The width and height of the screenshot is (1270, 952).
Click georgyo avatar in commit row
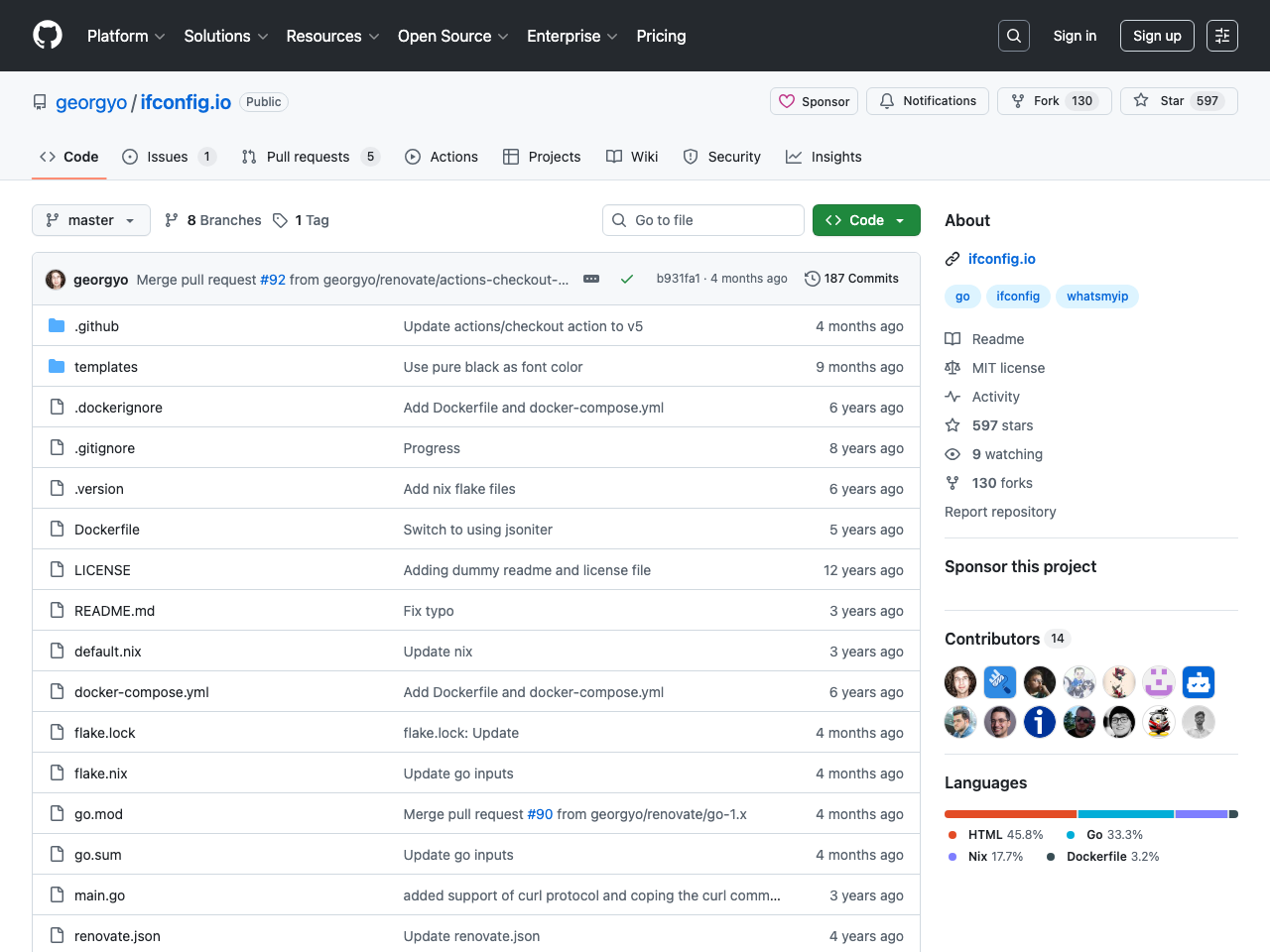click(x=56, y=280)
